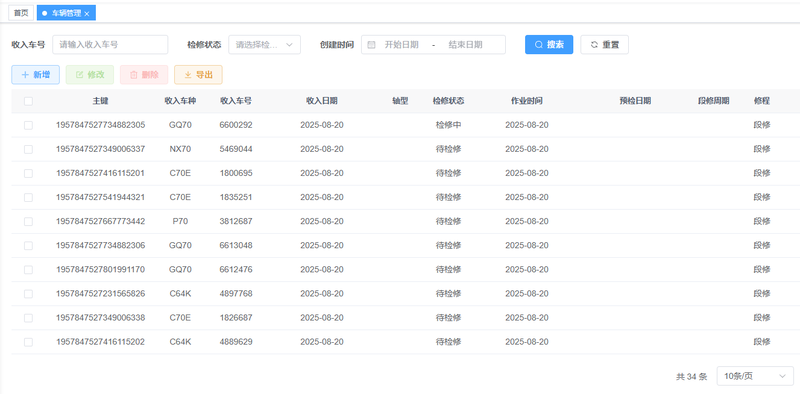The height and width of the screenshot is (394, 800).
Task: Click the calendar icon in date range
Action: coord(371,45)
